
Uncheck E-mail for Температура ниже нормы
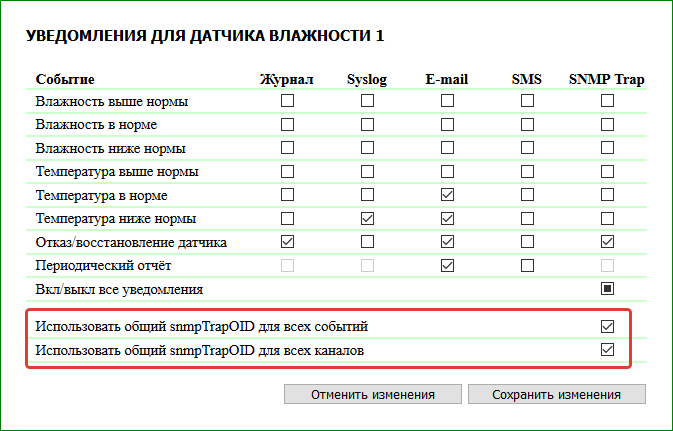click(447, 218)
